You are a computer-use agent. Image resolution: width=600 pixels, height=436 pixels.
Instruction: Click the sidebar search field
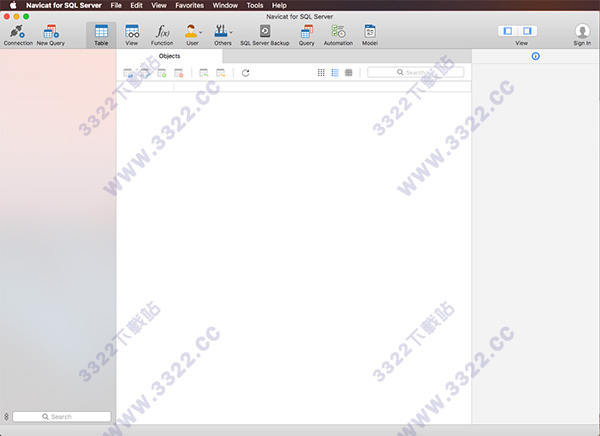(x=62, y=416)
